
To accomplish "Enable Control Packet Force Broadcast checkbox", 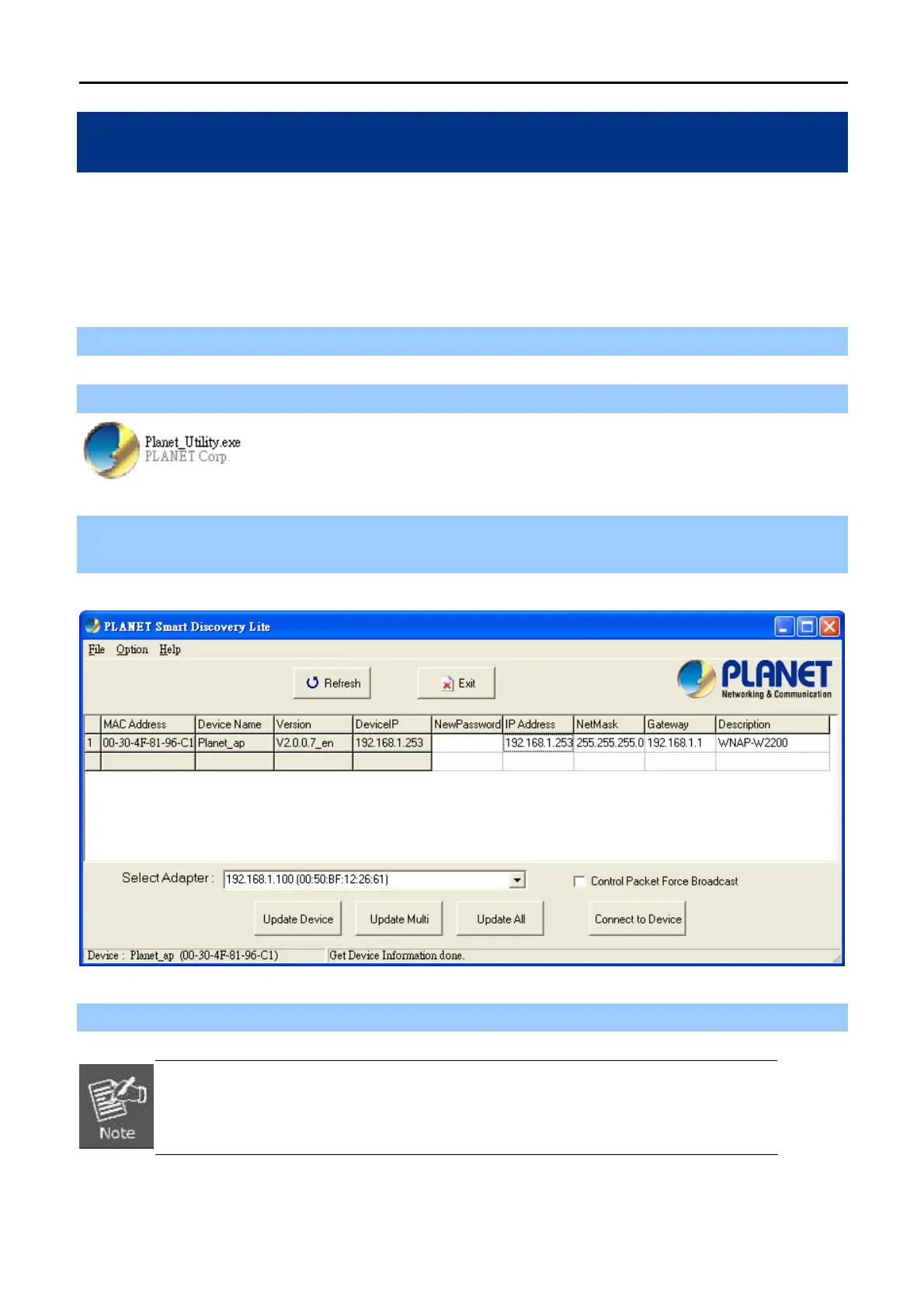I will (578, 881).
